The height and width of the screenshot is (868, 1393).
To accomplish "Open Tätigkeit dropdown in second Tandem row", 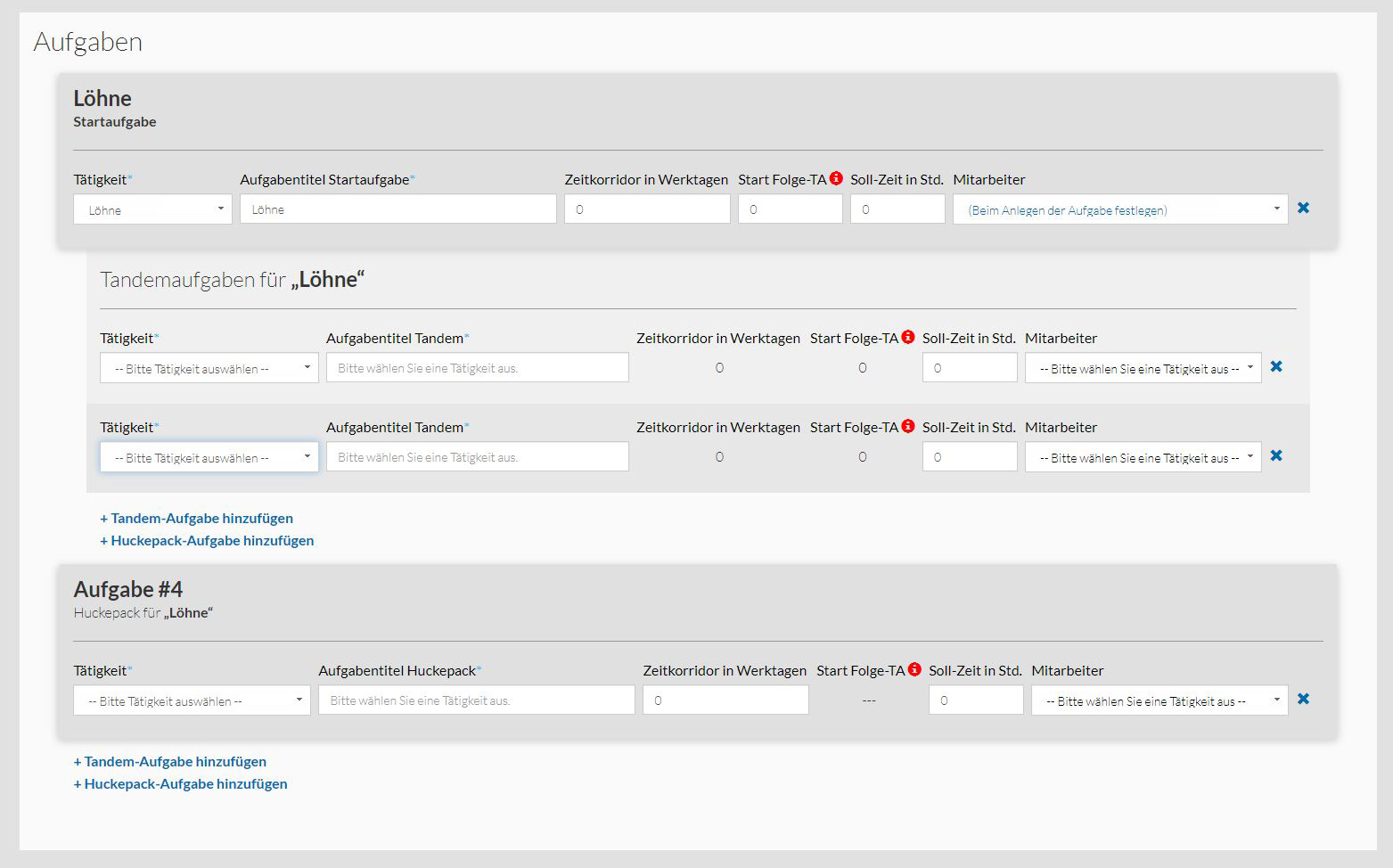I will [x=209, y=457].
